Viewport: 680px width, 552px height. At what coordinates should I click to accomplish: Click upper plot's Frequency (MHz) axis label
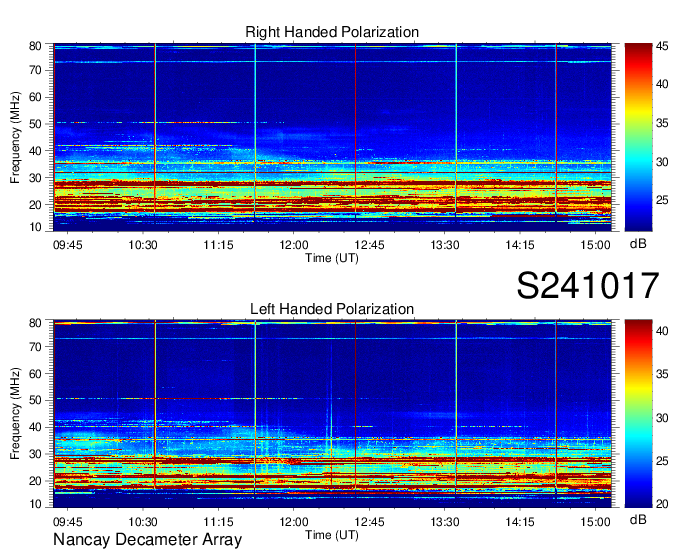(x=15, y=137)
